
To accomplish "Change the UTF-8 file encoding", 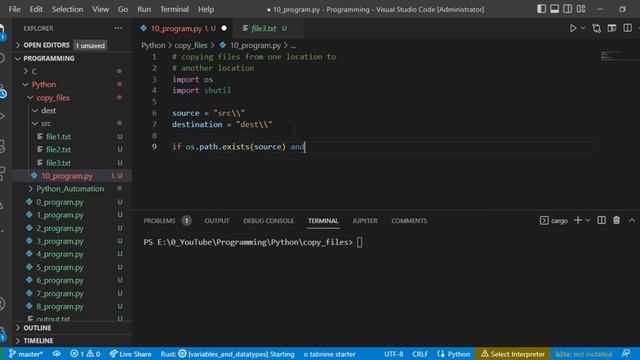I will click(x=393, y=354).
